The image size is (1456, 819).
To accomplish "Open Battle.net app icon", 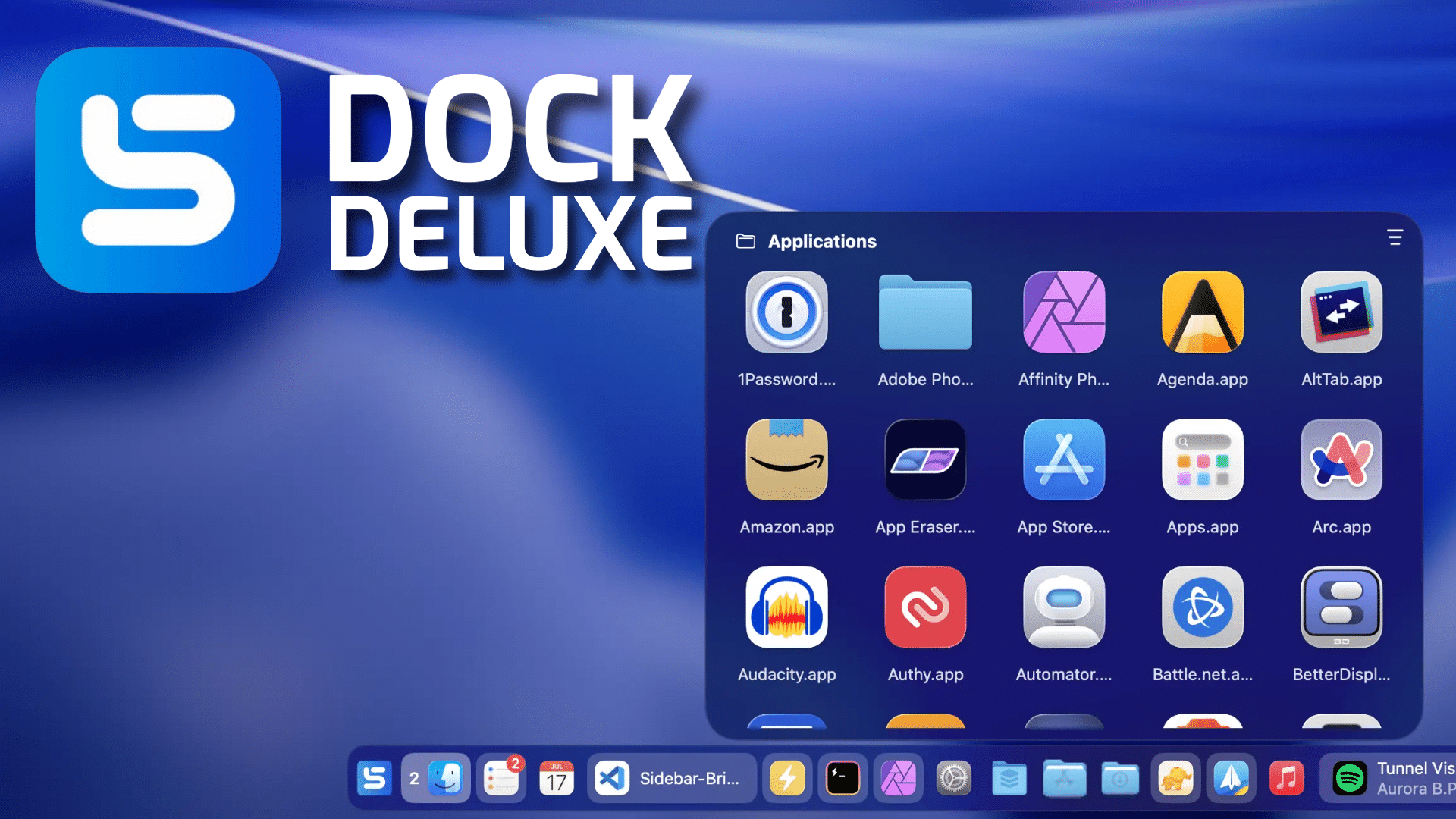I will 1202,607.
